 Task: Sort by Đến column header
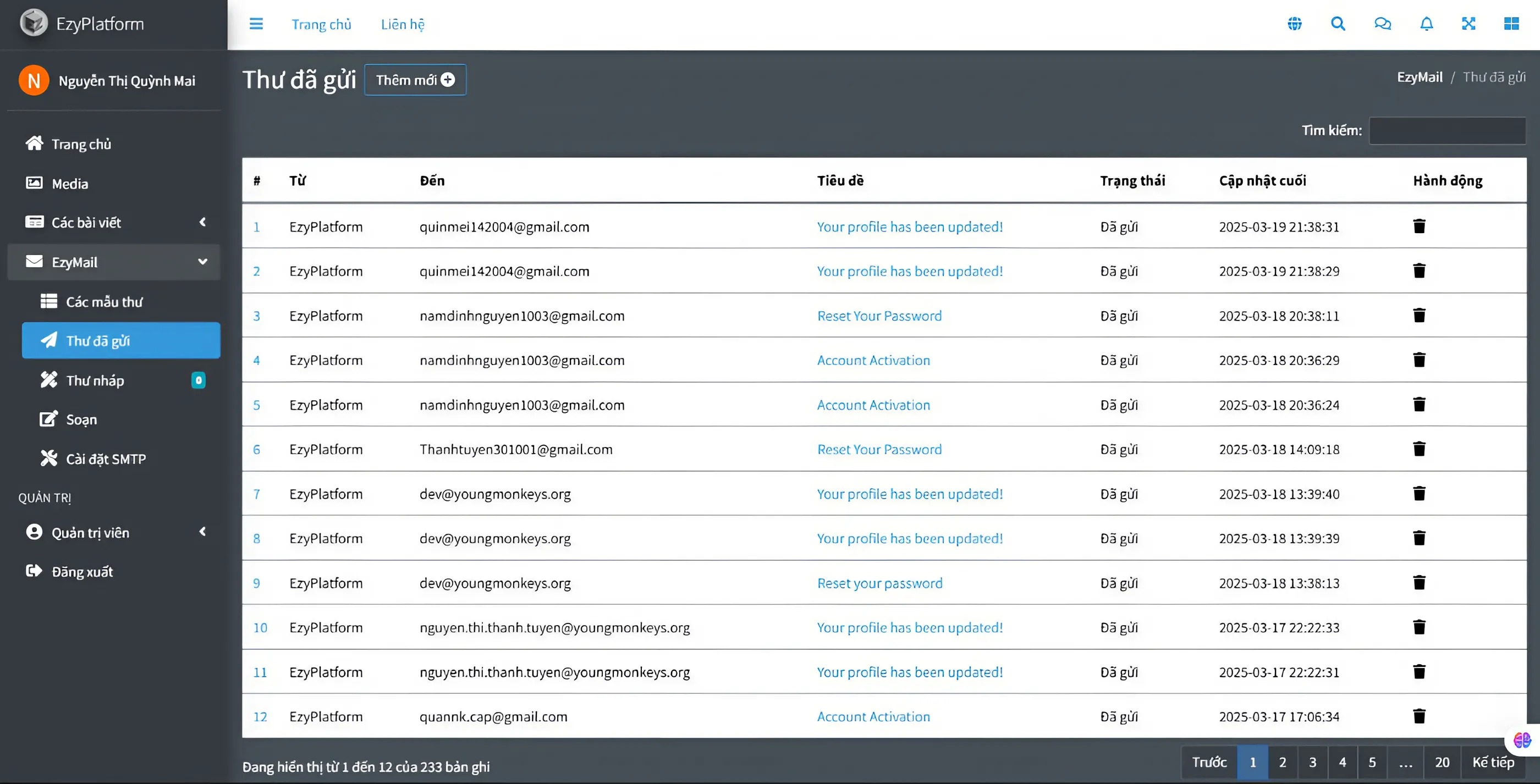click(432, 180)
